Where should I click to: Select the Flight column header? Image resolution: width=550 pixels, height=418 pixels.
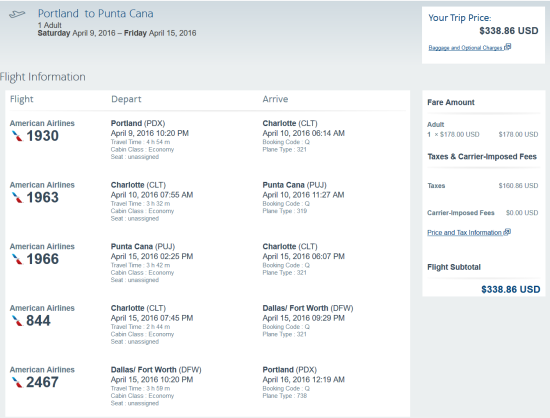click(22, 99)
